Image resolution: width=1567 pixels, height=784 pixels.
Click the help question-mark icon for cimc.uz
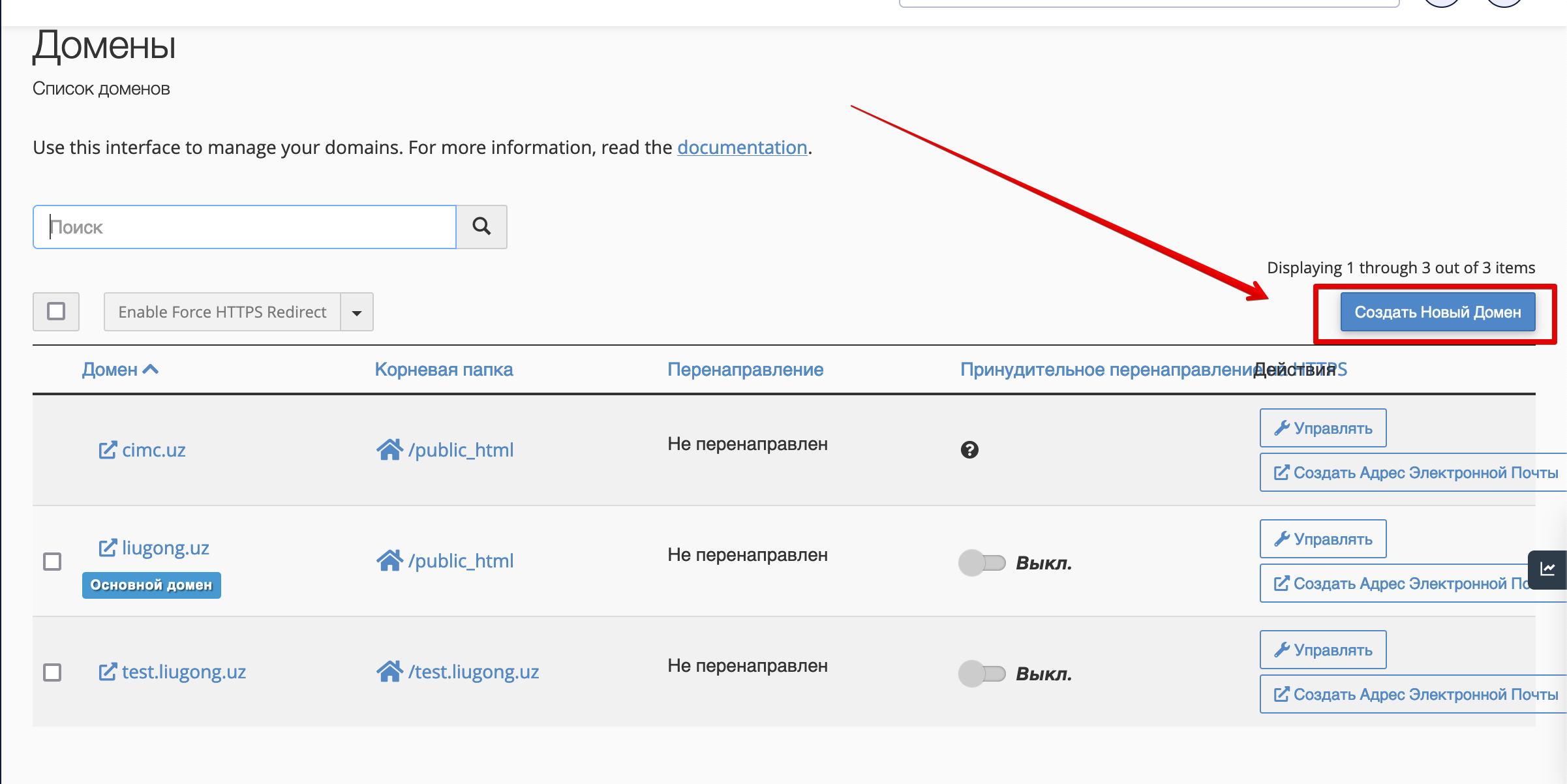(969, 450)
